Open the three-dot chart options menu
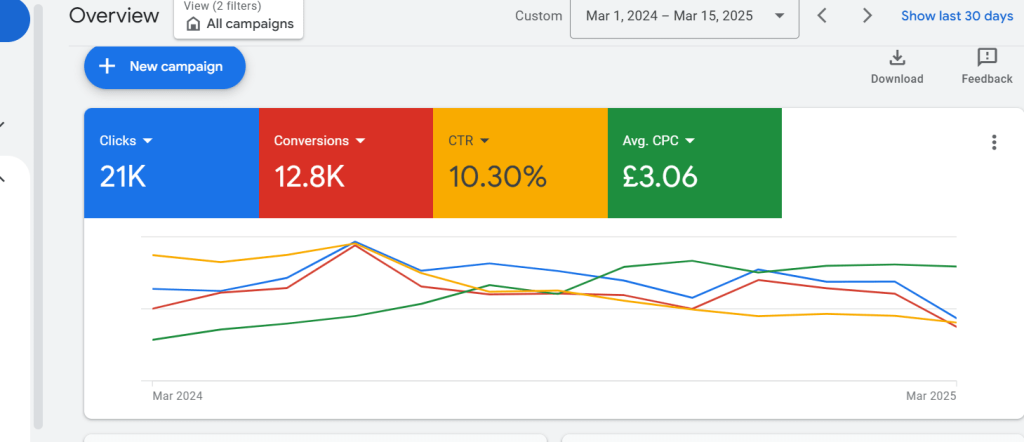This screenshot has width=1024, height=442. (x=993, y=142)
